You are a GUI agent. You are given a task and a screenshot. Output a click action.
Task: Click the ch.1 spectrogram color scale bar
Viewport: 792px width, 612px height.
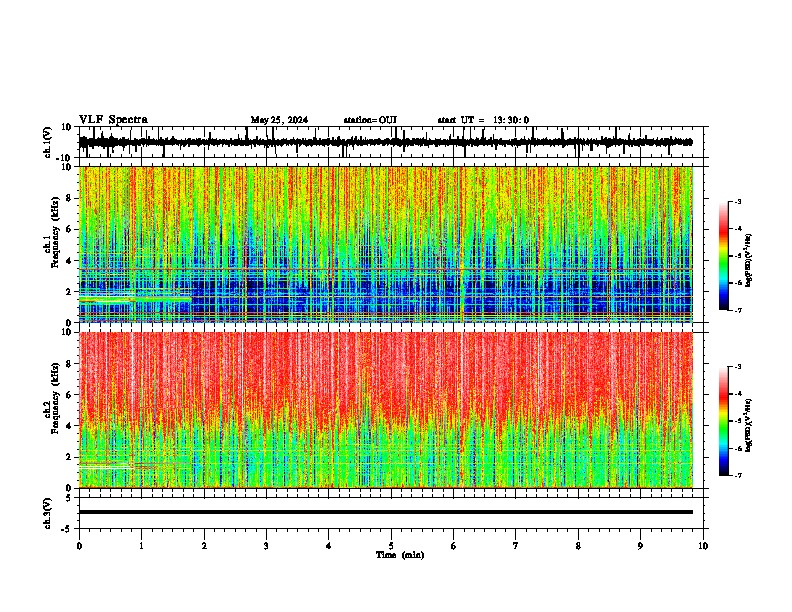[724, 256]
